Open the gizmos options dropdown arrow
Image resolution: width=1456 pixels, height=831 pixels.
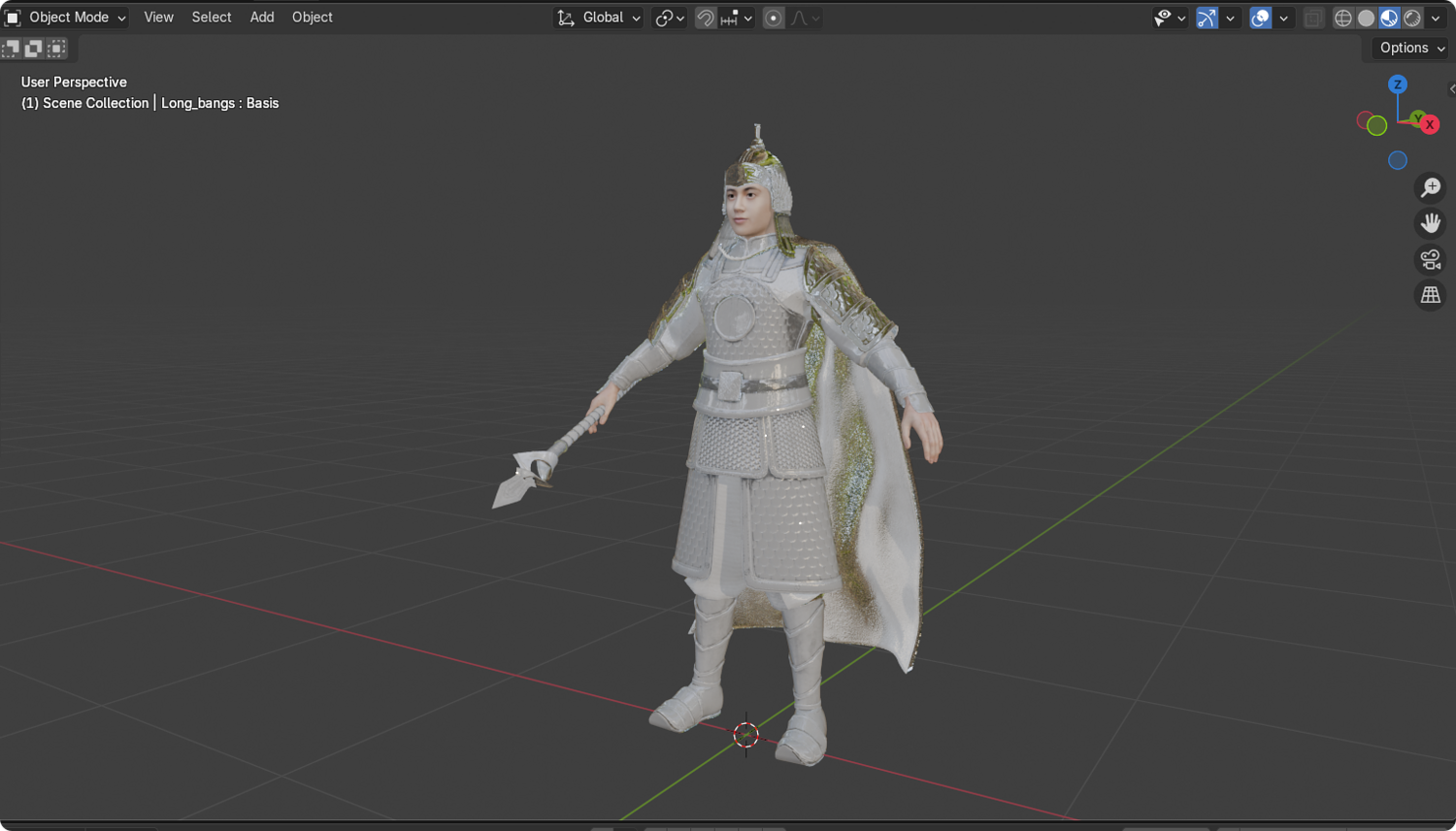(1230, 17)
